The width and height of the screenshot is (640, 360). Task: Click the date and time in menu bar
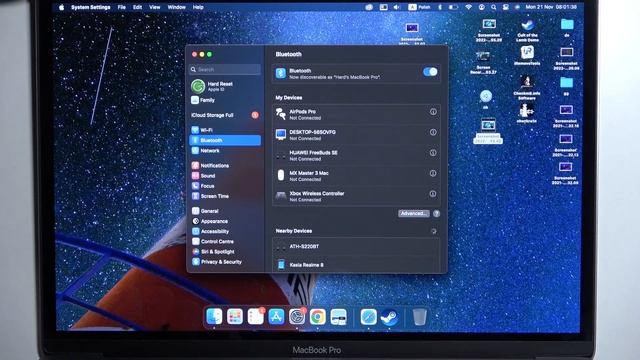pos(551,7)
